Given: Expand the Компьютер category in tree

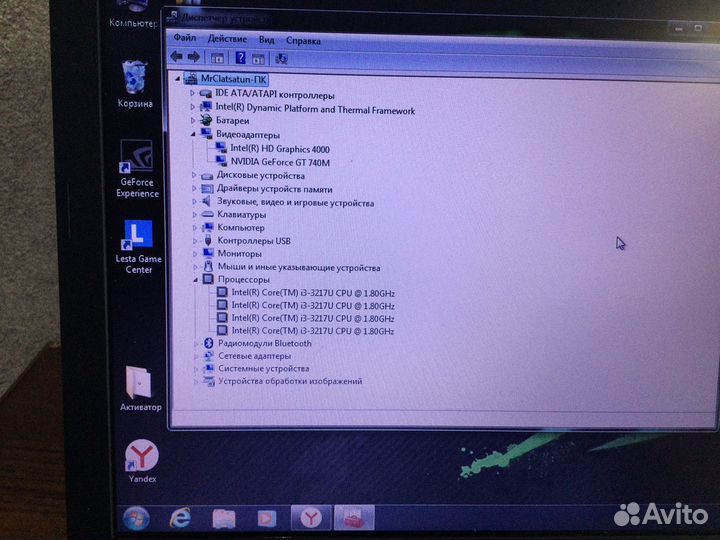Looking at the screenshot, I should tap(195, 227).
